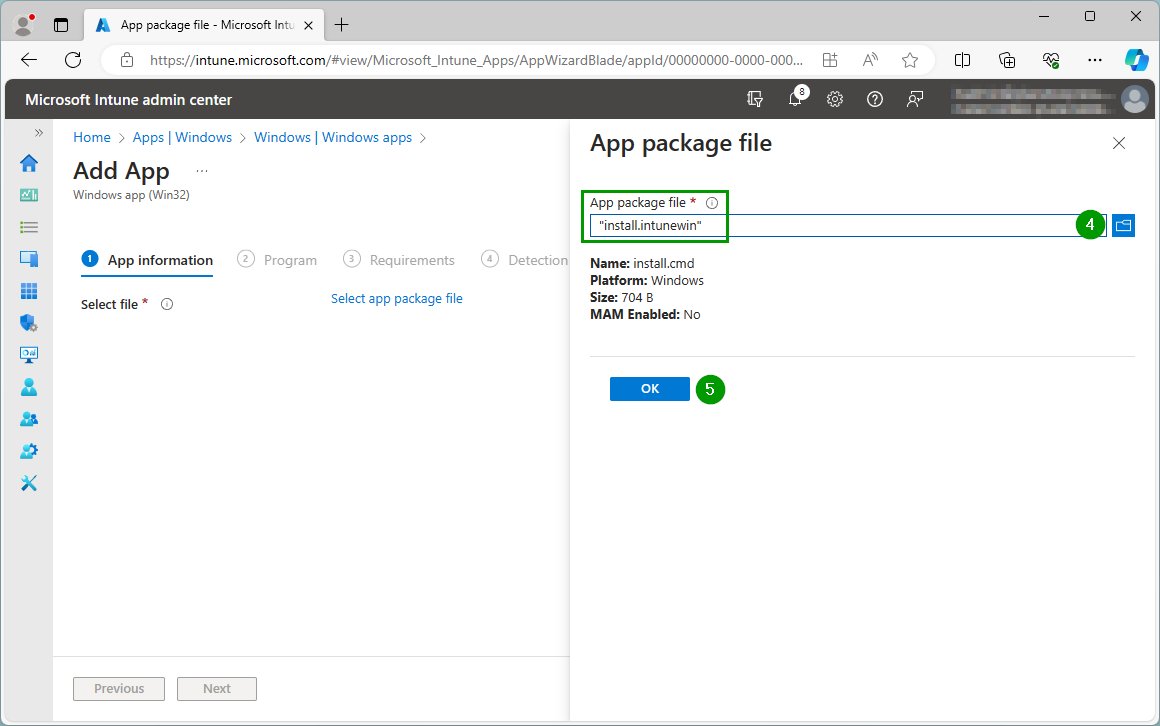Switch to the App information step tab
This screenshot has width=1160, height=726.
pyautogui.click(x=147, y=260)
